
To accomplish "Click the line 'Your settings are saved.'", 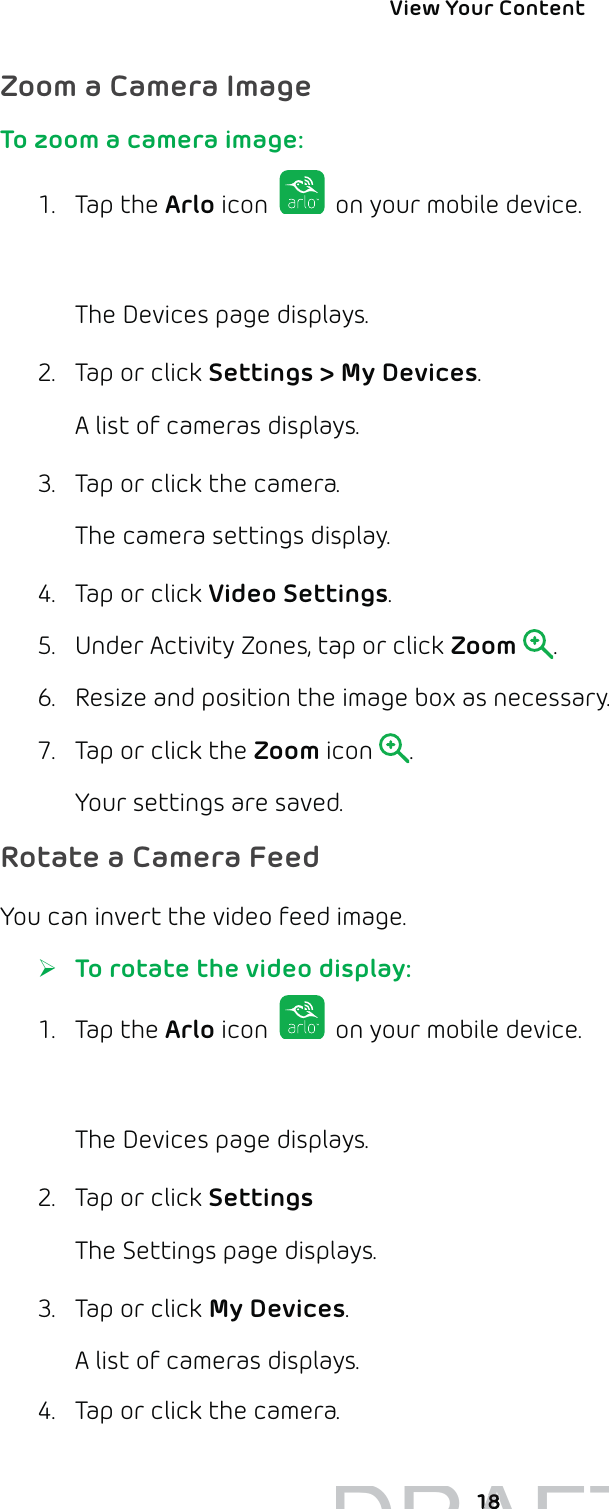I will pyautogui.click(x=209, y=803).
